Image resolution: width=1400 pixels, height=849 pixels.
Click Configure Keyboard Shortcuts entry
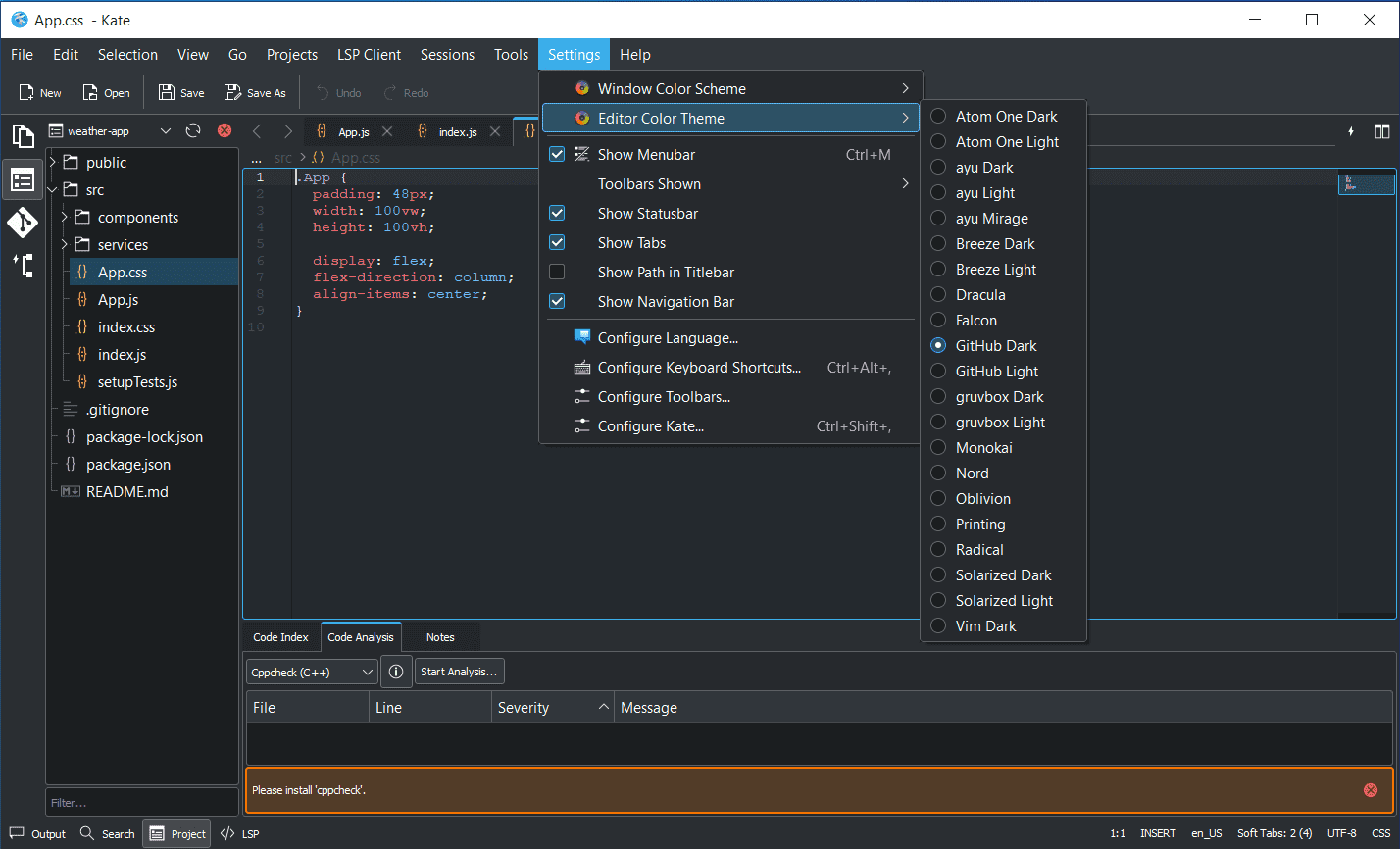point(699,368)
